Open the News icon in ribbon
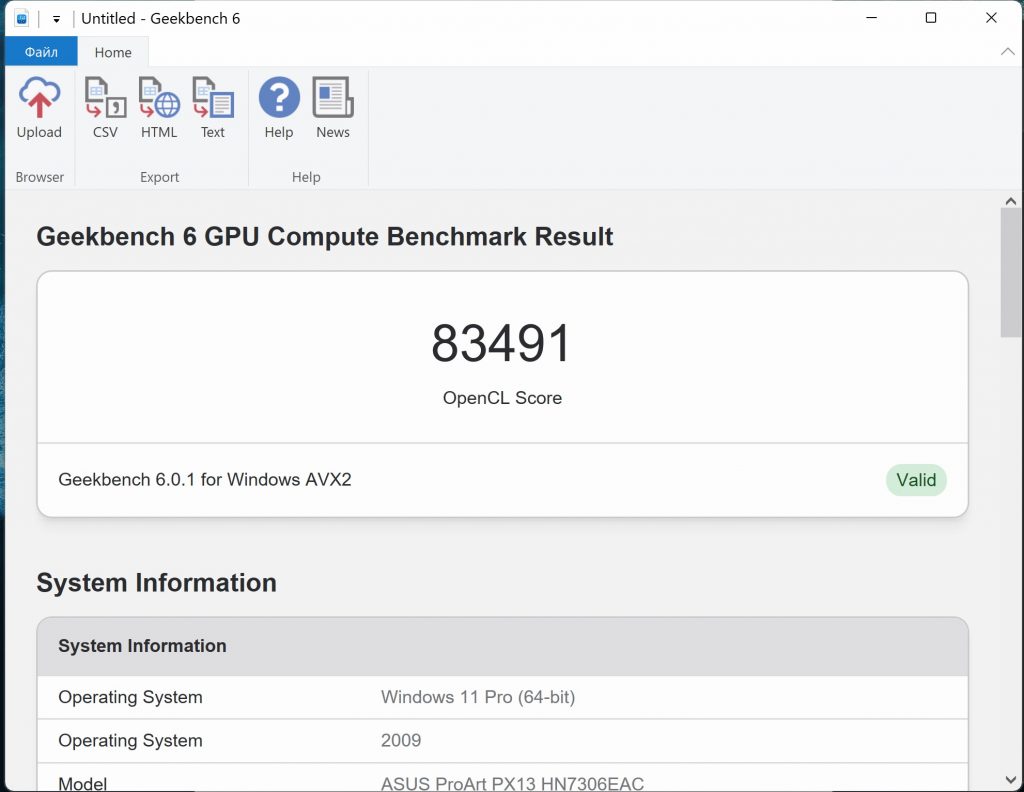Screen dimensions: 1024x792 (333, 99)
